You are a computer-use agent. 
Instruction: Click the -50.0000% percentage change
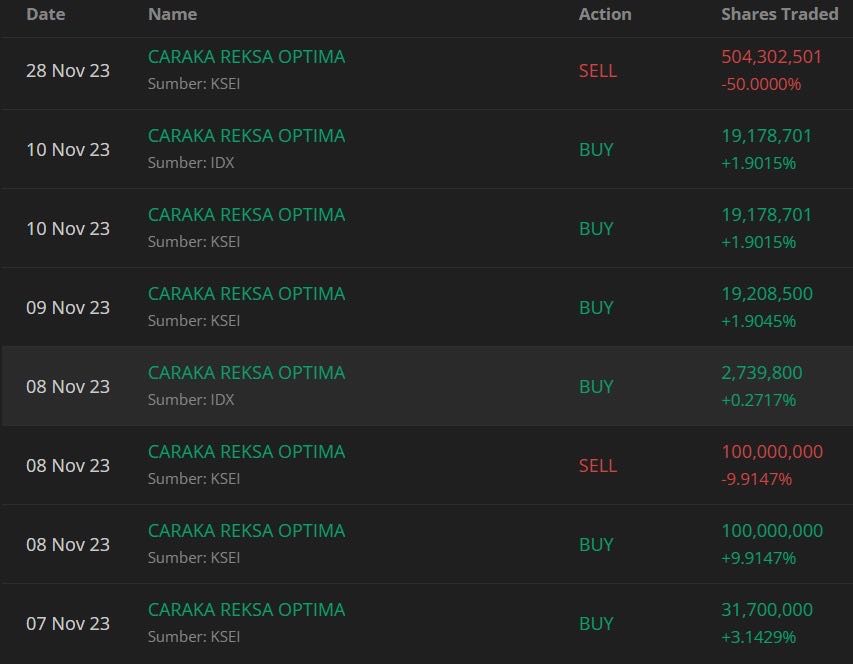(760, 85)
